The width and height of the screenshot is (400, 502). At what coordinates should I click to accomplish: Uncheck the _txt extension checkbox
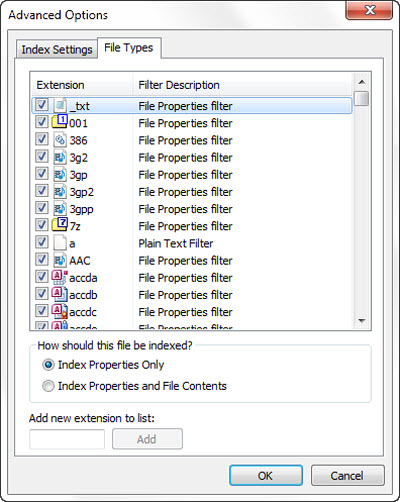point(42,105)
